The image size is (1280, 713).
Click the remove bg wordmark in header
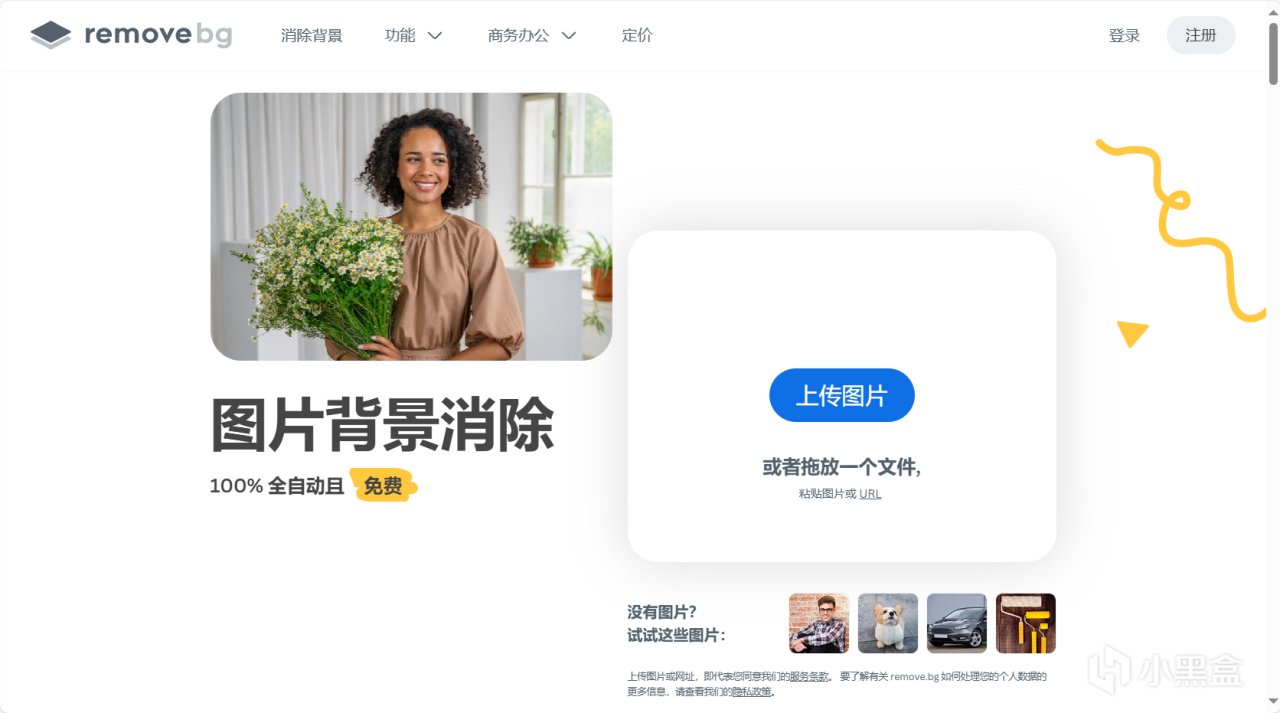[x=158, y=35]
